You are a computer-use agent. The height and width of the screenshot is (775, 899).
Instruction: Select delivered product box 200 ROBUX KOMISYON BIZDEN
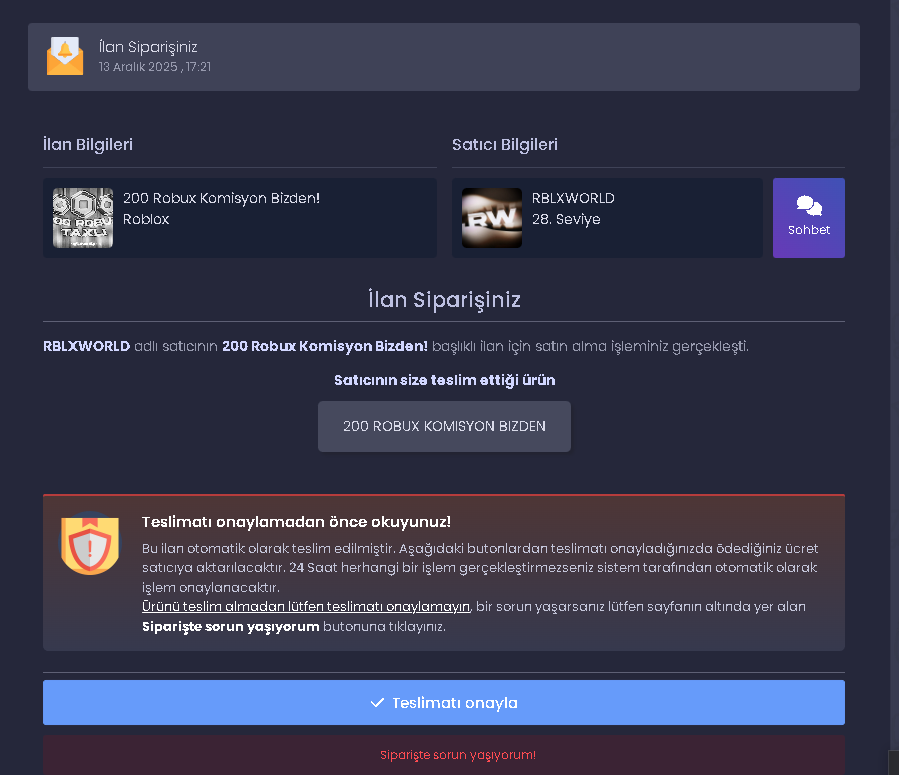[444, 426]
